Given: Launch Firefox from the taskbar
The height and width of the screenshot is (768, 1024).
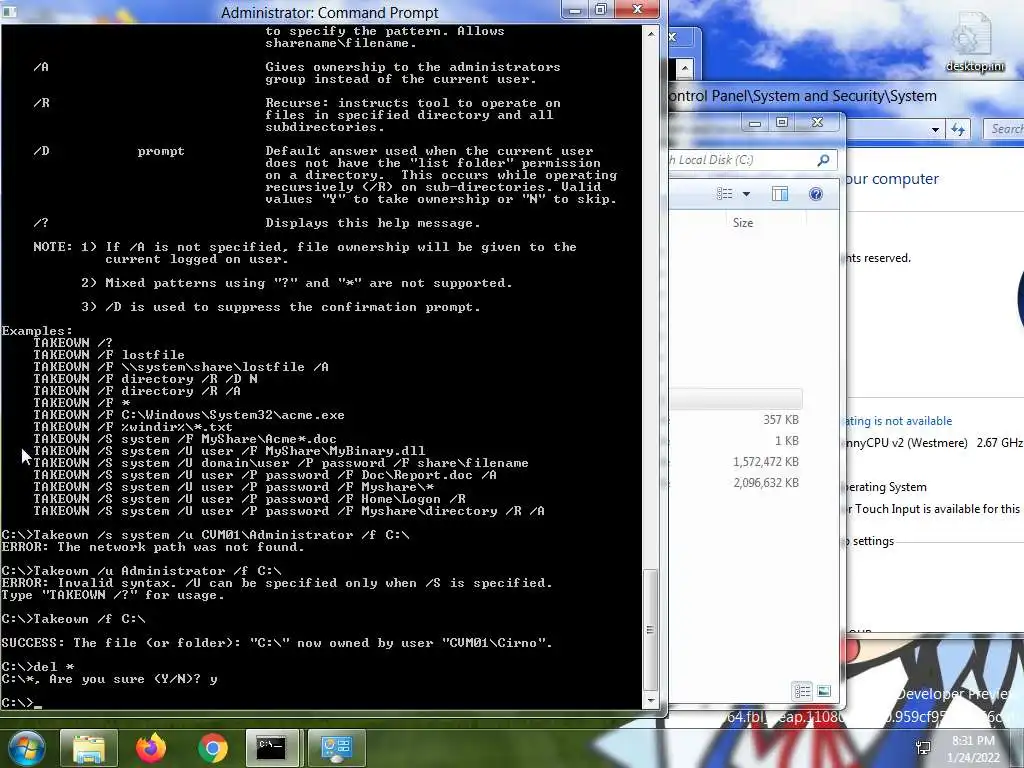Looking at the screenshot, I should 151,748.
